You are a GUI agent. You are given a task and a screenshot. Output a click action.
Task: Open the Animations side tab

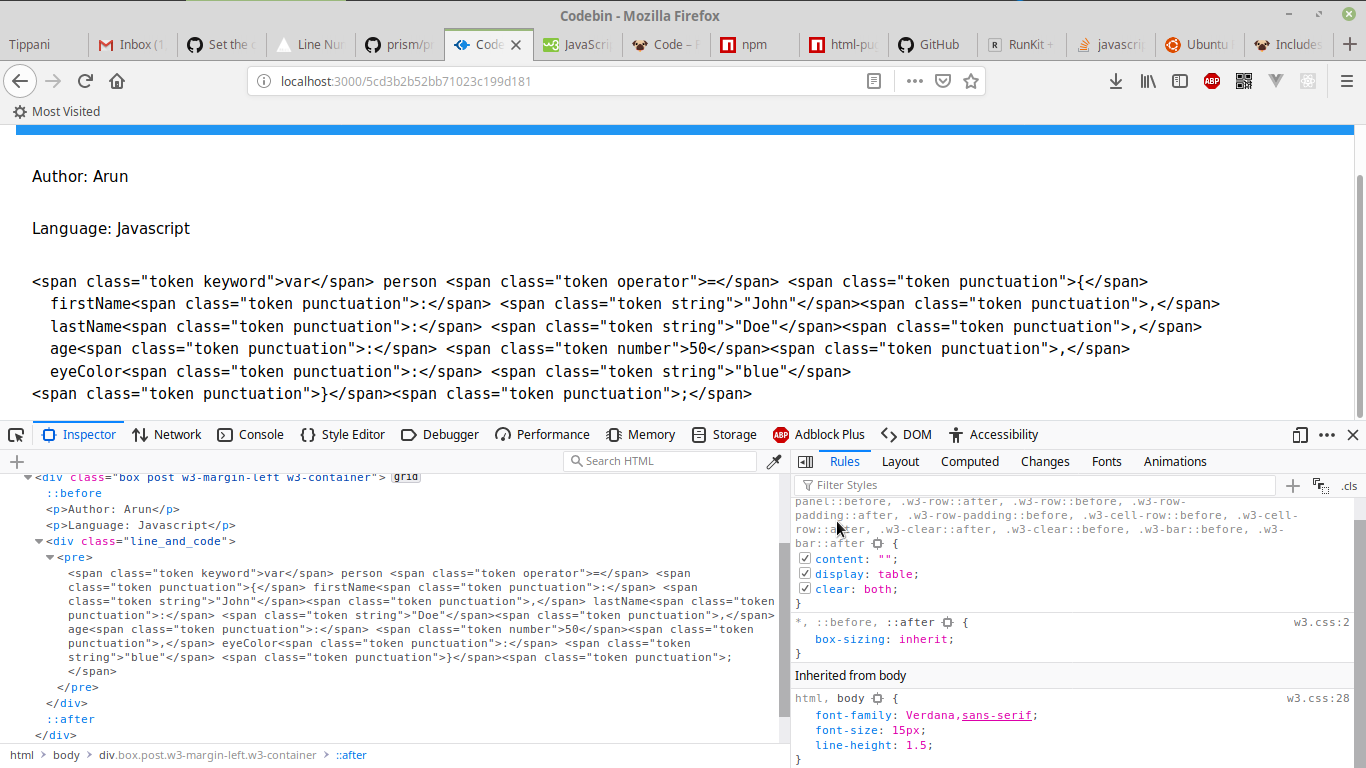1175,461
